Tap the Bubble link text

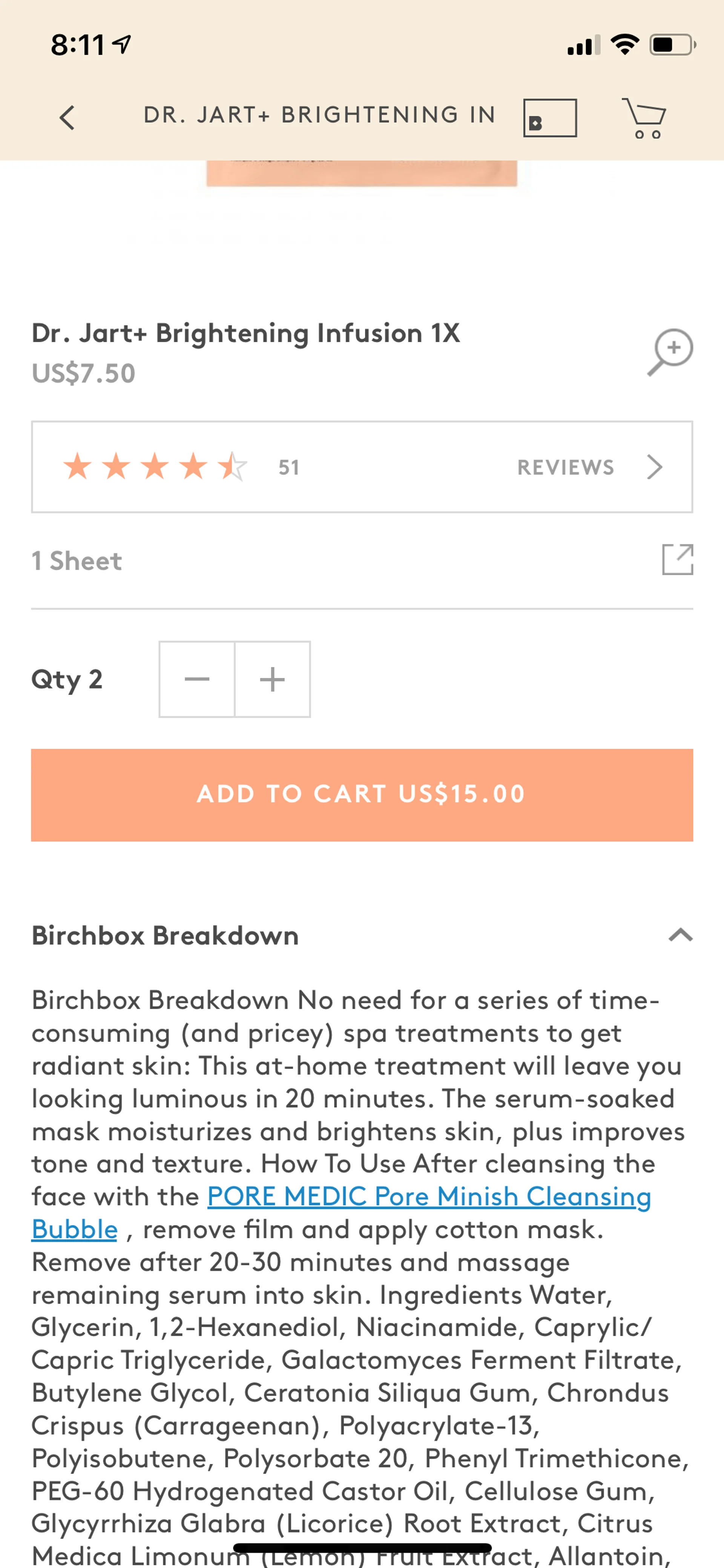point(74,1229)
